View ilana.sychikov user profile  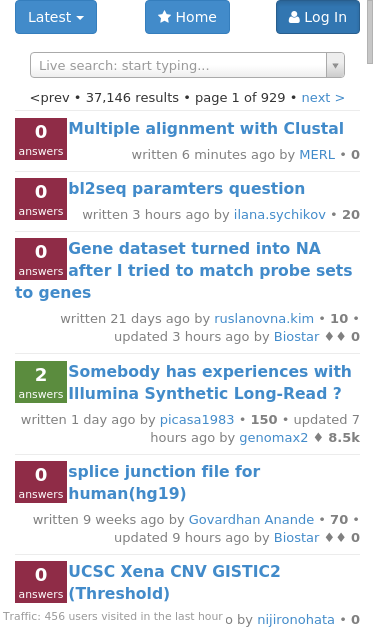pos(280,214)
